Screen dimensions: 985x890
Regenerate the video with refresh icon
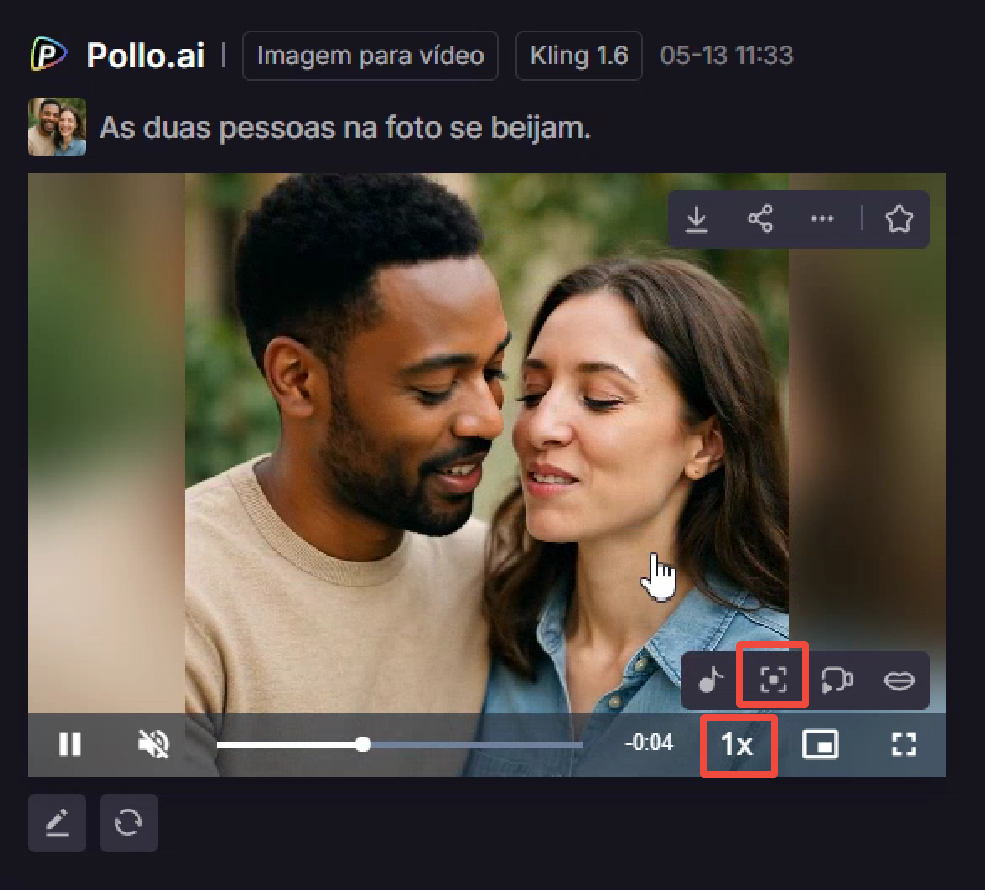click(x=129, y=823)
